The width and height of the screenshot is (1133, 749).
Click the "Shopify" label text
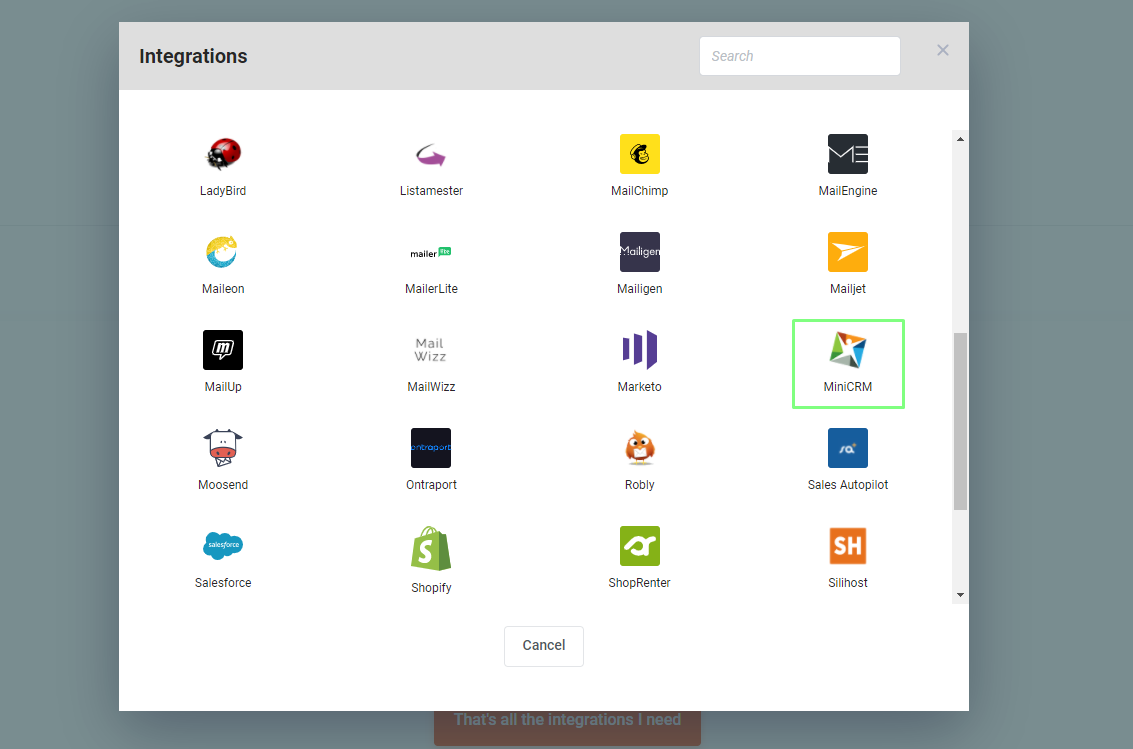click(431, 588)
